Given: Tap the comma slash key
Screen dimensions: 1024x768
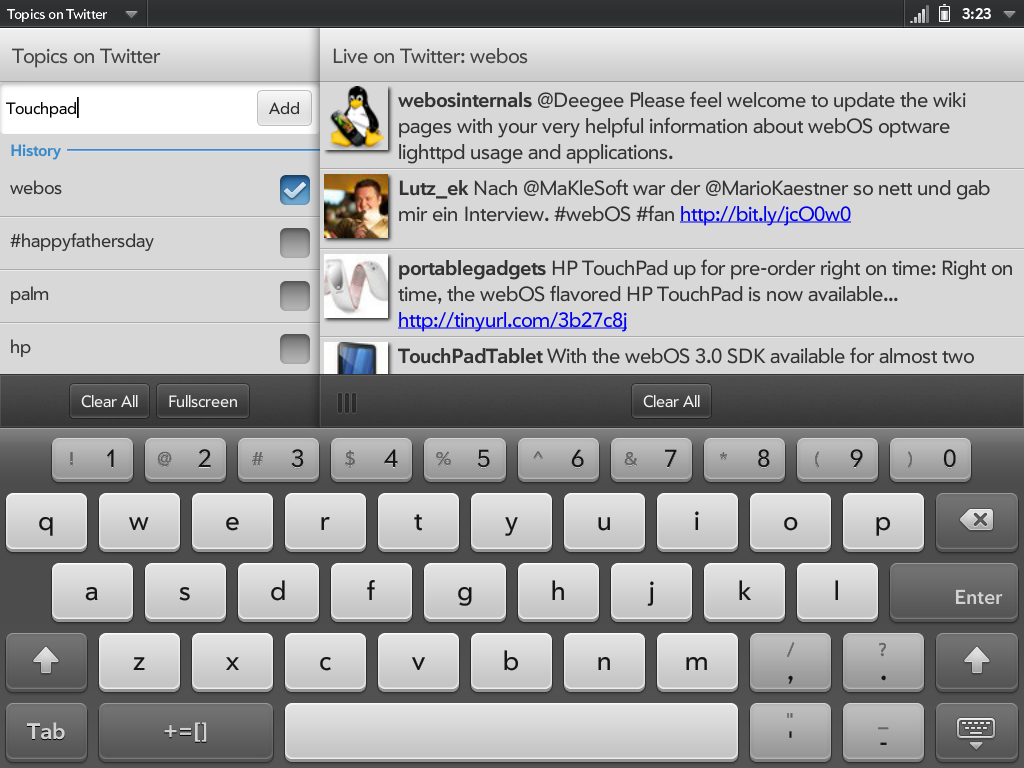Looking at the screenshot, I should 790,661.
